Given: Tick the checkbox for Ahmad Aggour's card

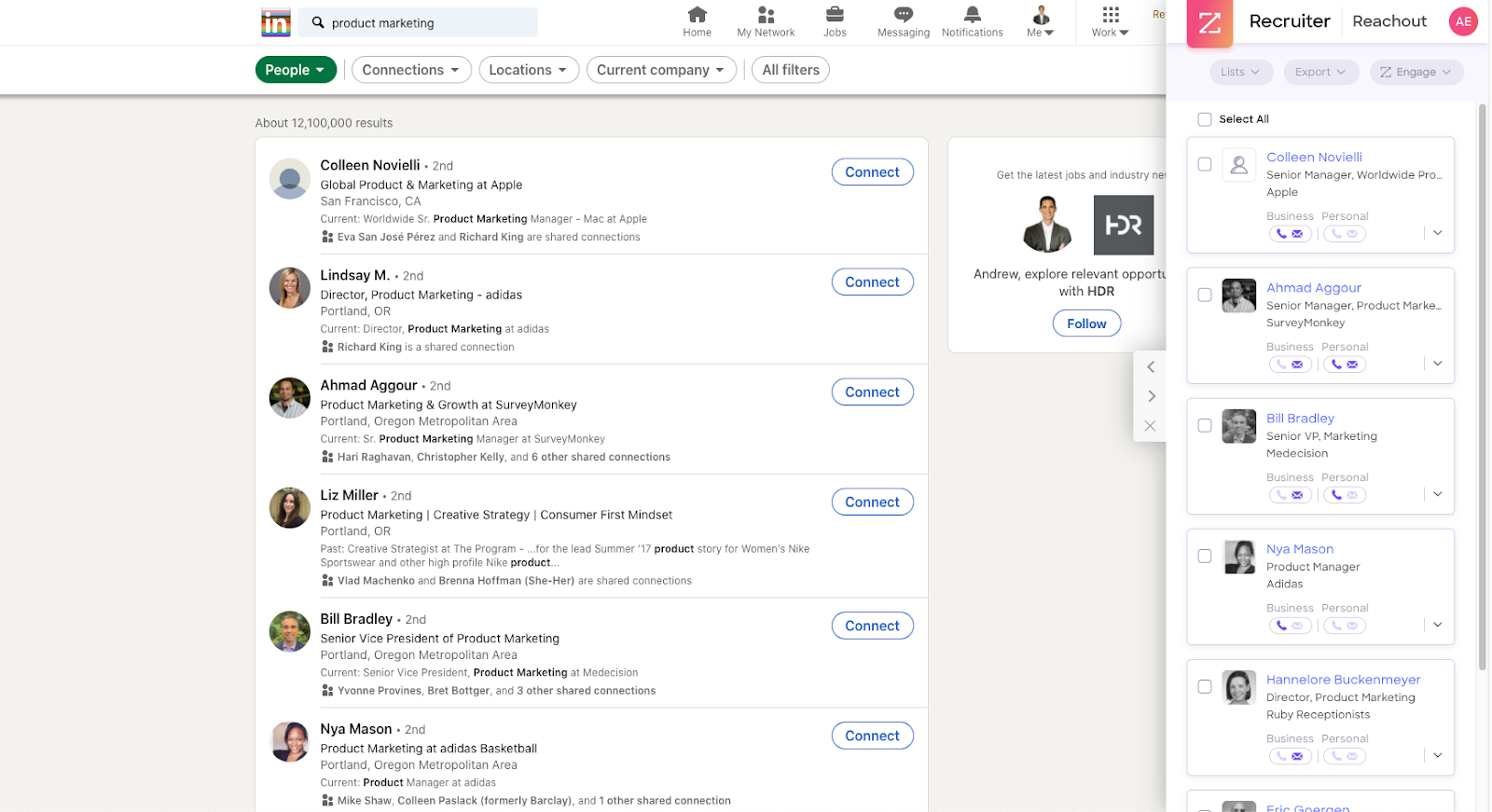Looking at the screenshot, I should point(1205,295).
